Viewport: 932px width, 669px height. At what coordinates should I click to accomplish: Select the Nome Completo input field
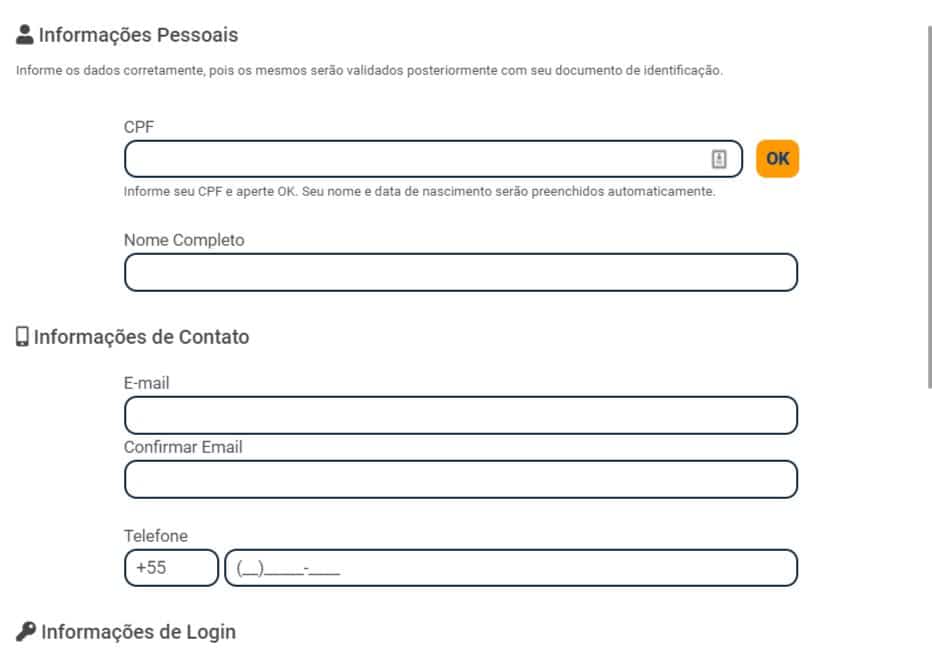[460, 270]
